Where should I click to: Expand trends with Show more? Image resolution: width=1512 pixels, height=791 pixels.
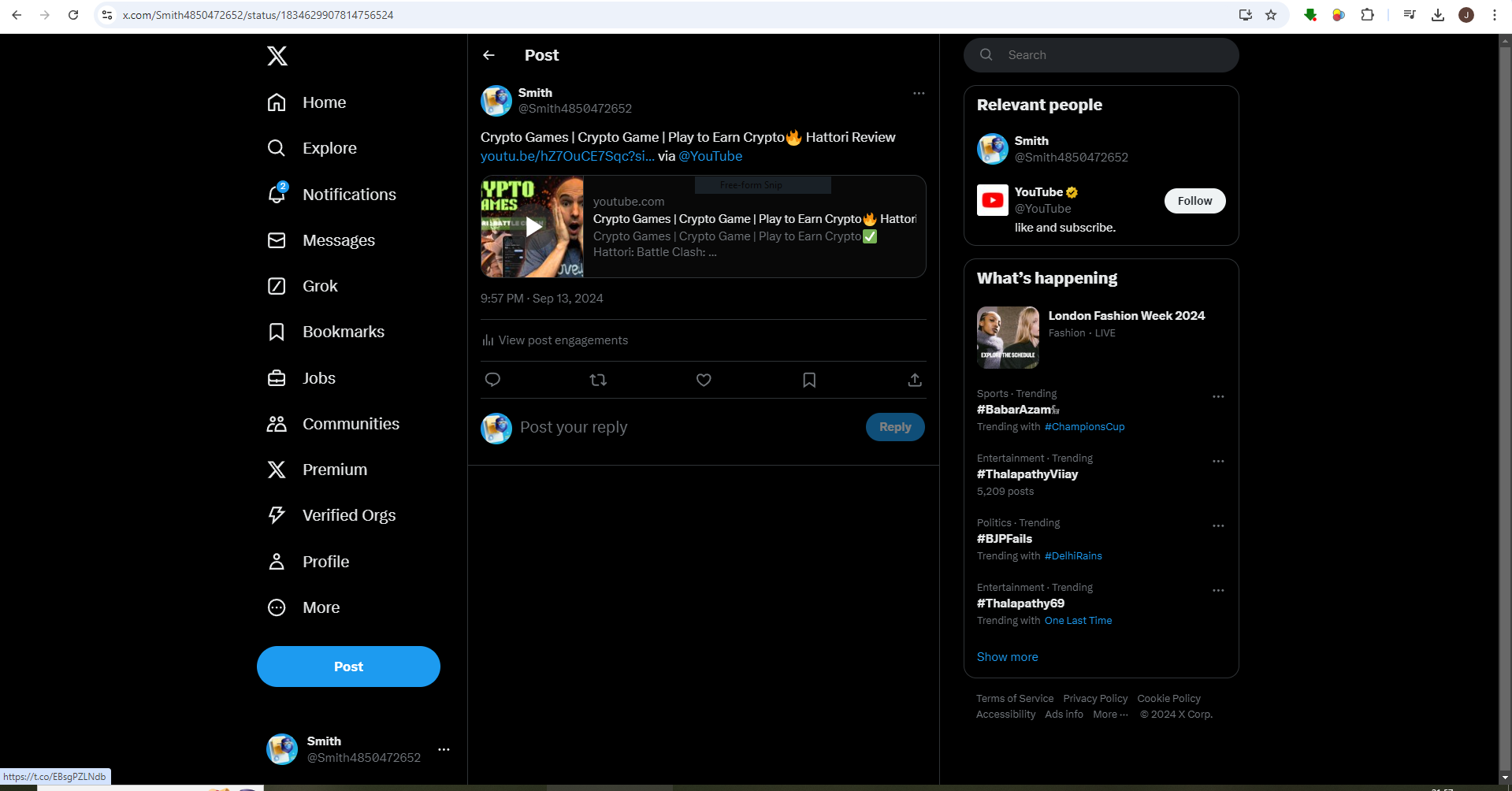[1007, 657]
